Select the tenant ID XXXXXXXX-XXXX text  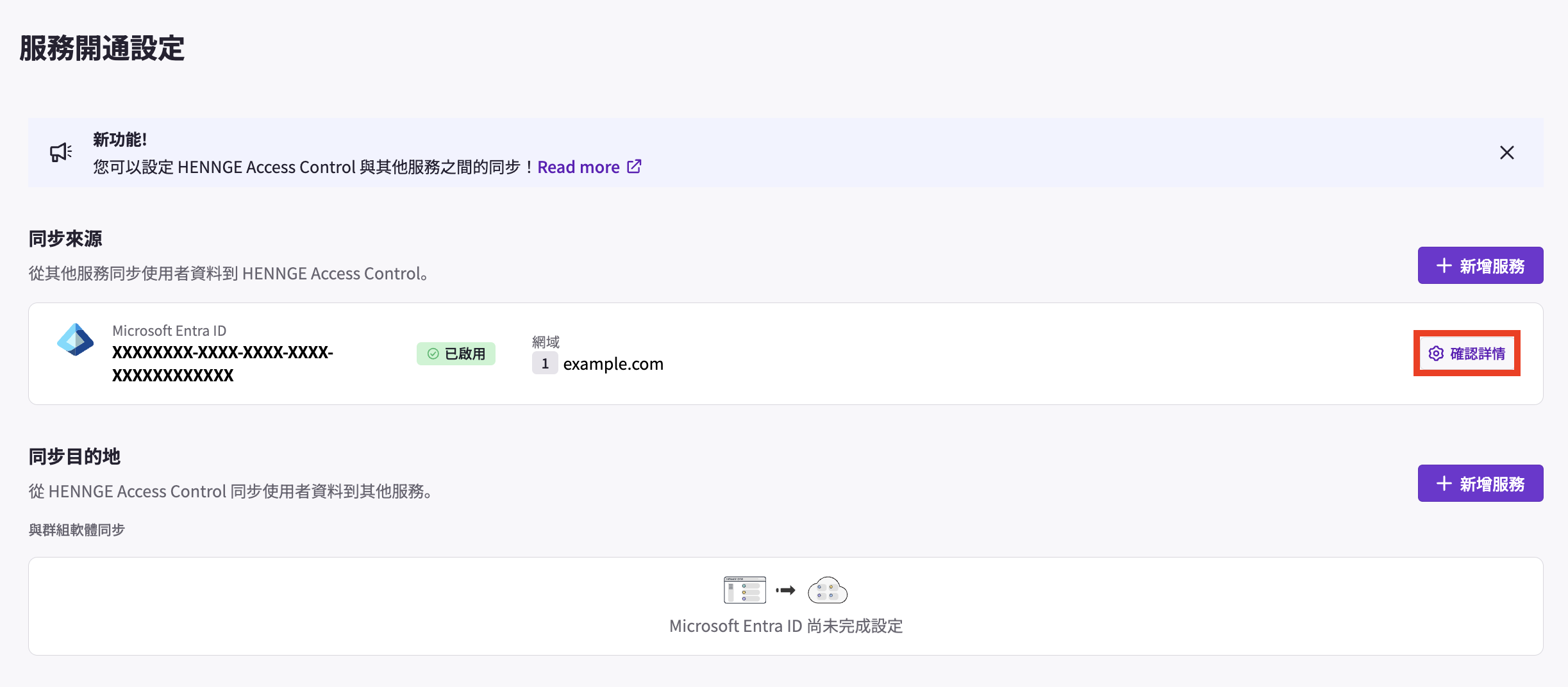222,363
